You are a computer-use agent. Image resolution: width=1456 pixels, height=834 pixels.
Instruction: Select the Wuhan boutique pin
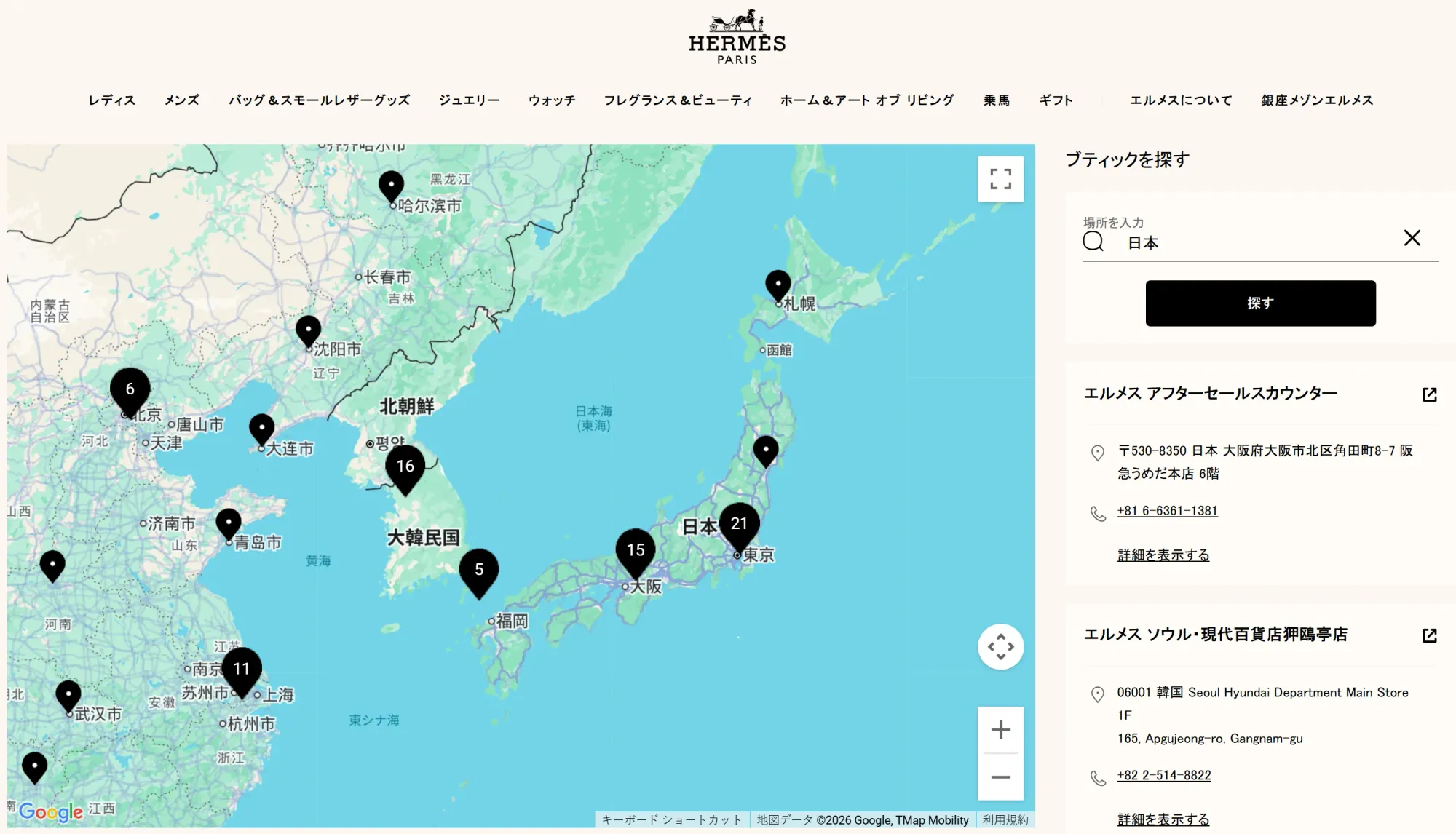click(68, 696)
